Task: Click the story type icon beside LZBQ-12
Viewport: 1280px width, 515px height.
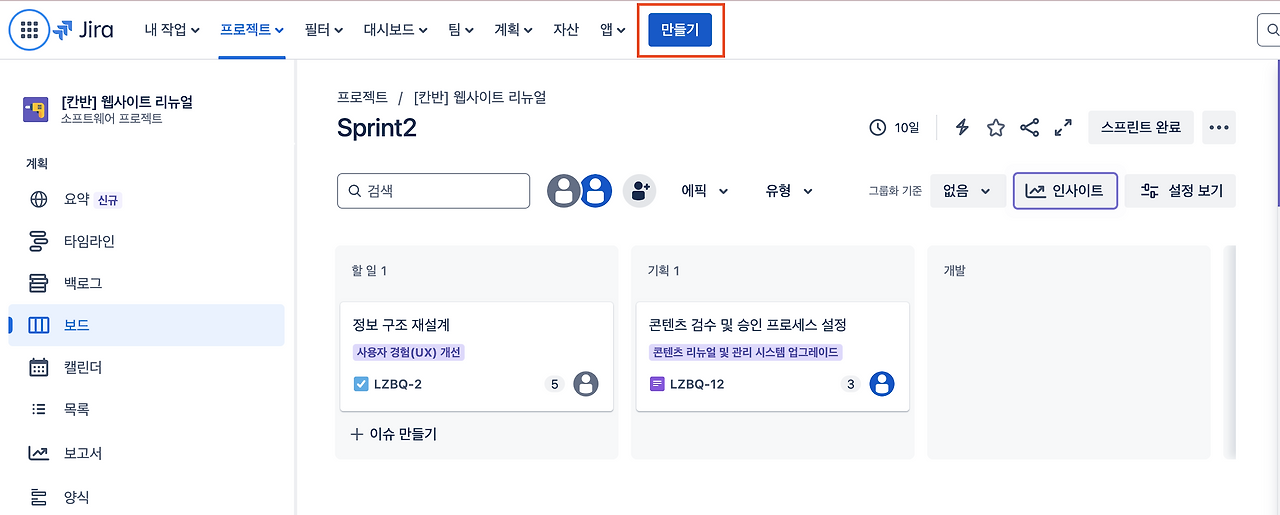Action: (657, 384)
